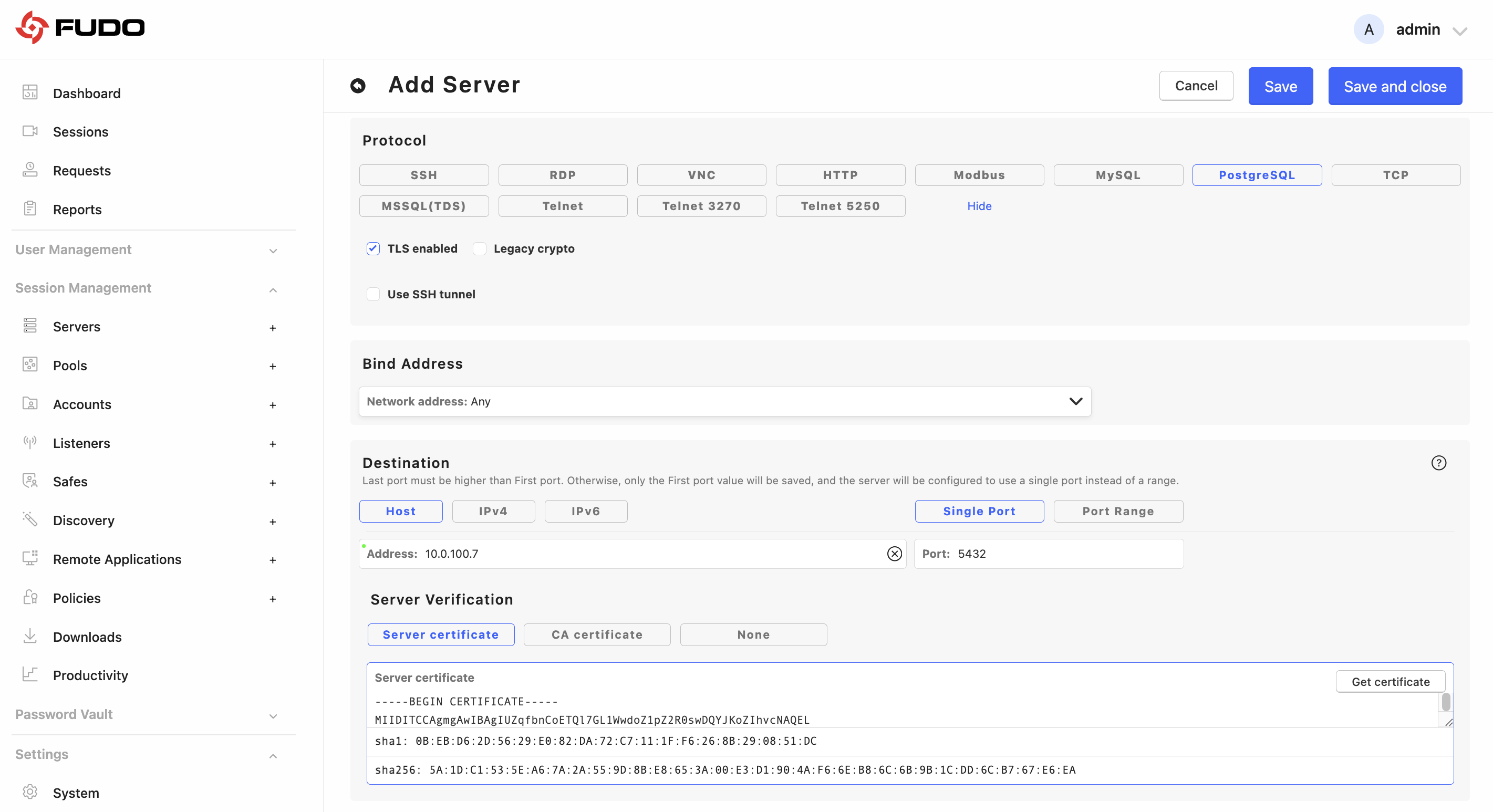Click the Policies lock icon
Image resolution: width=1493 pixels, height=812 pixels.
pos(30,597)
